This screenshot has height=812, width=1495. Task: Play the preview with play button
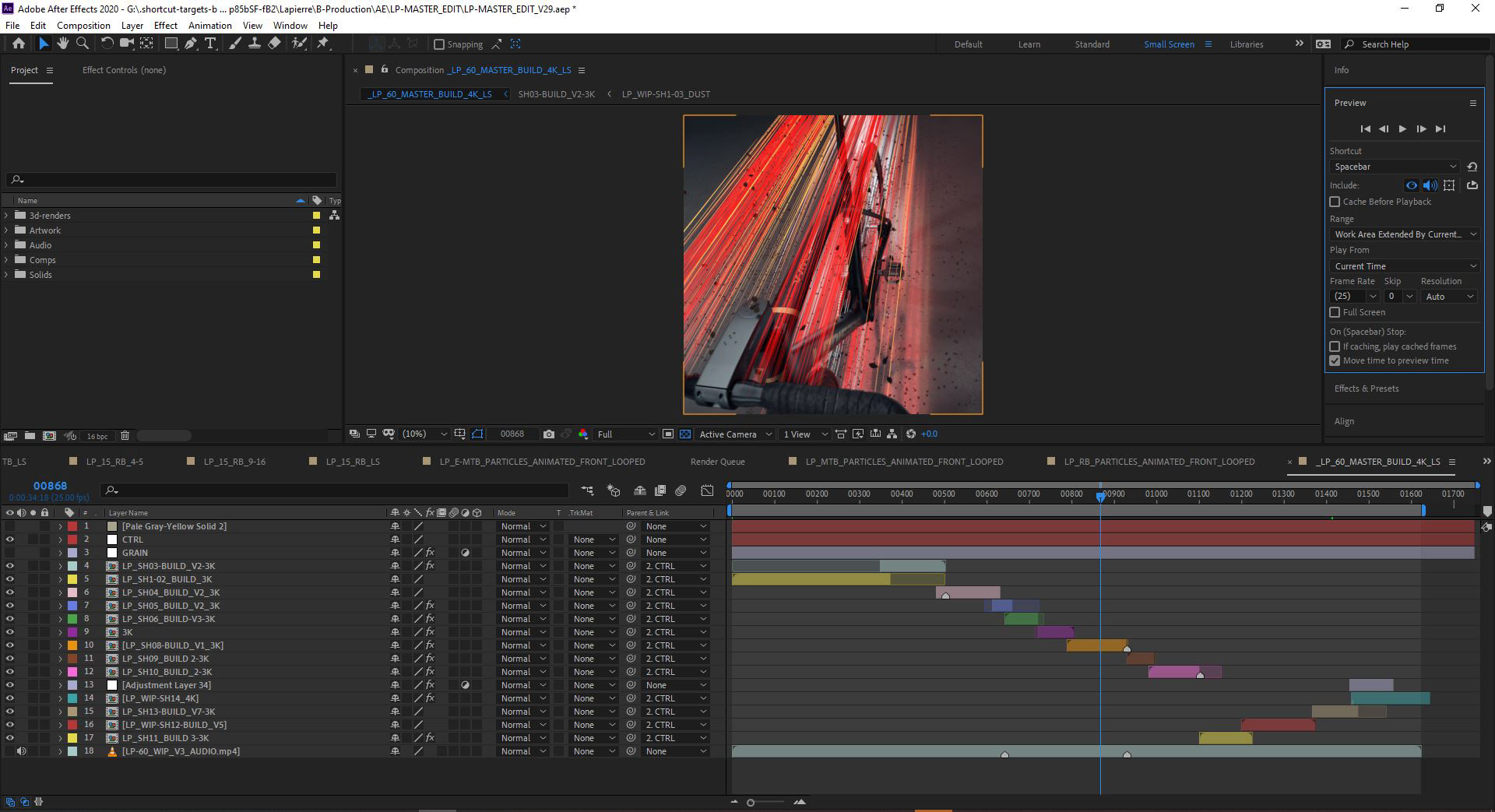(1402, 129)
